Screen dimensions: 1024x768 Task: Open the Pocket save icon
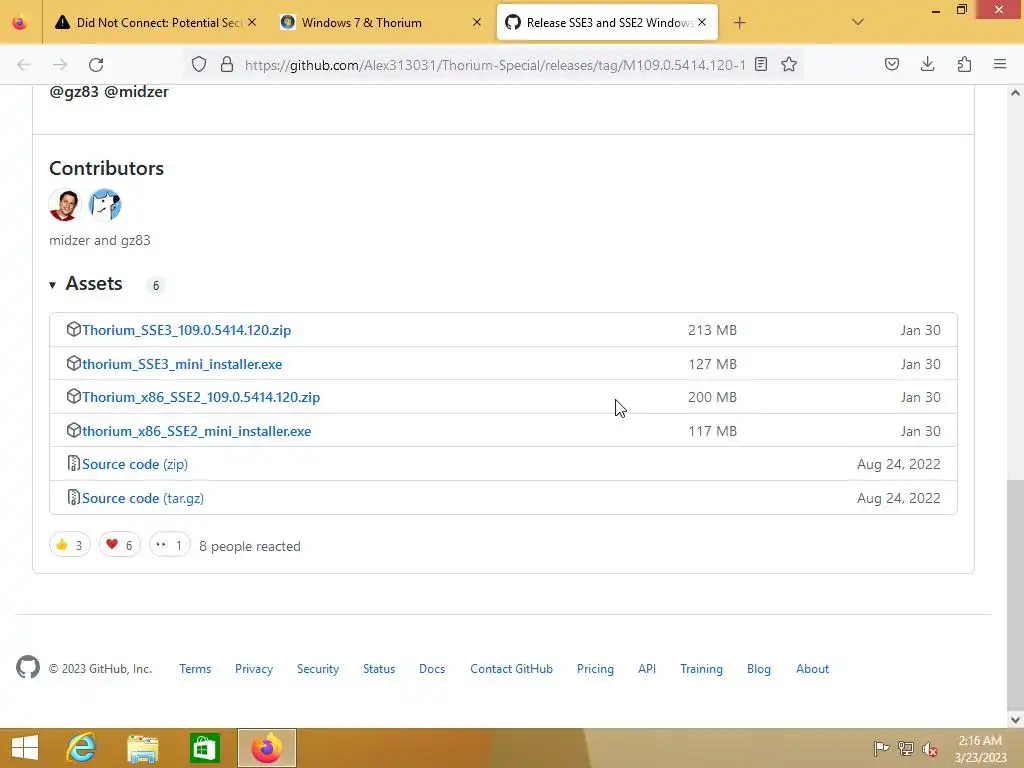click(x=891, y=64)
